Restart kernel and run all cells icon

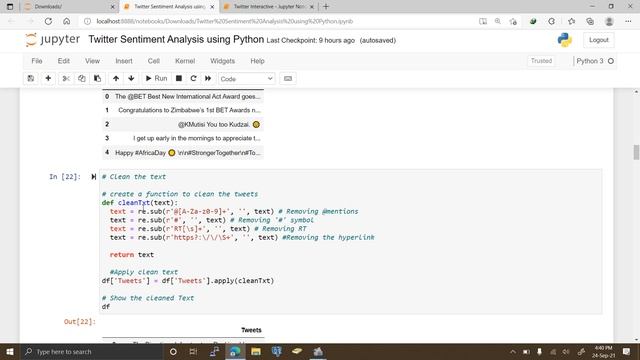208,78
